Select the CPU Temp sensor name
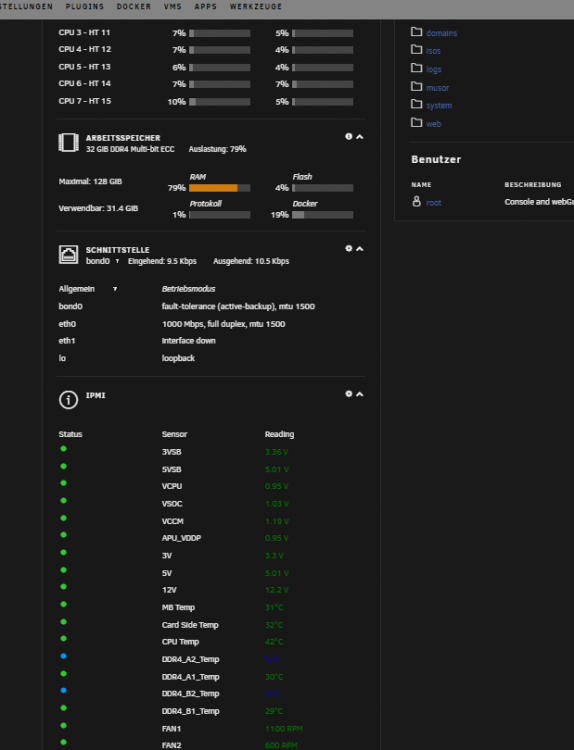Image resolution: width=574 pixels, height=750 pixels. coord(180,642)
